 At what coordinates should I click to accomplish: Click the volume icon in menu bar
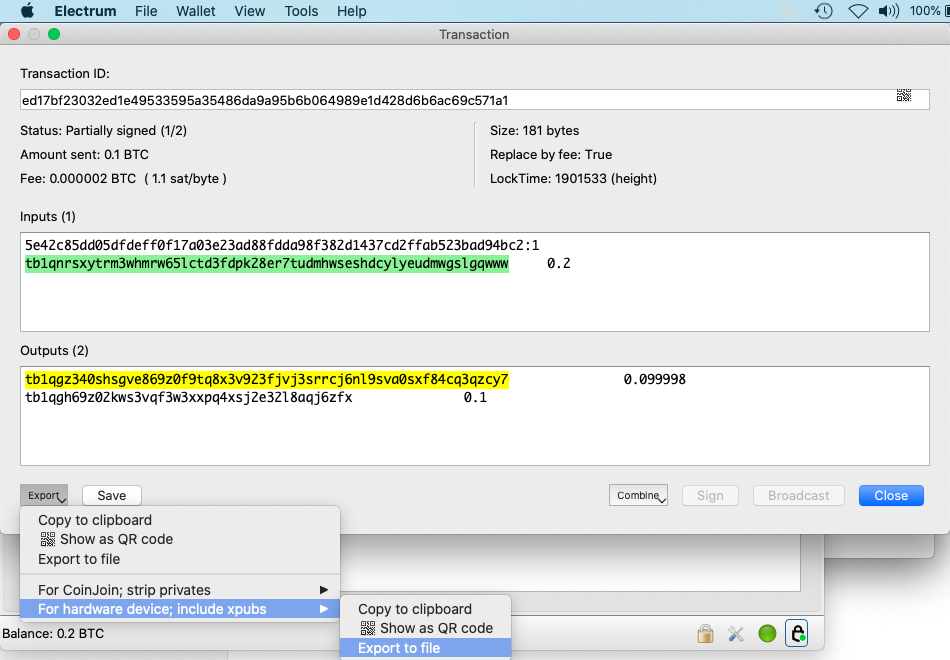[x=889, y=11]
